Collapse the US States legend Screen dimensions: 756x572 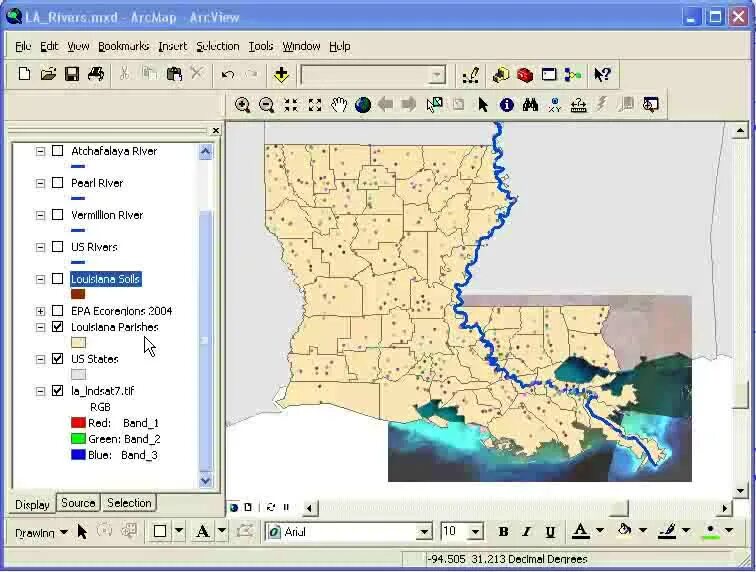coord(40,359)
